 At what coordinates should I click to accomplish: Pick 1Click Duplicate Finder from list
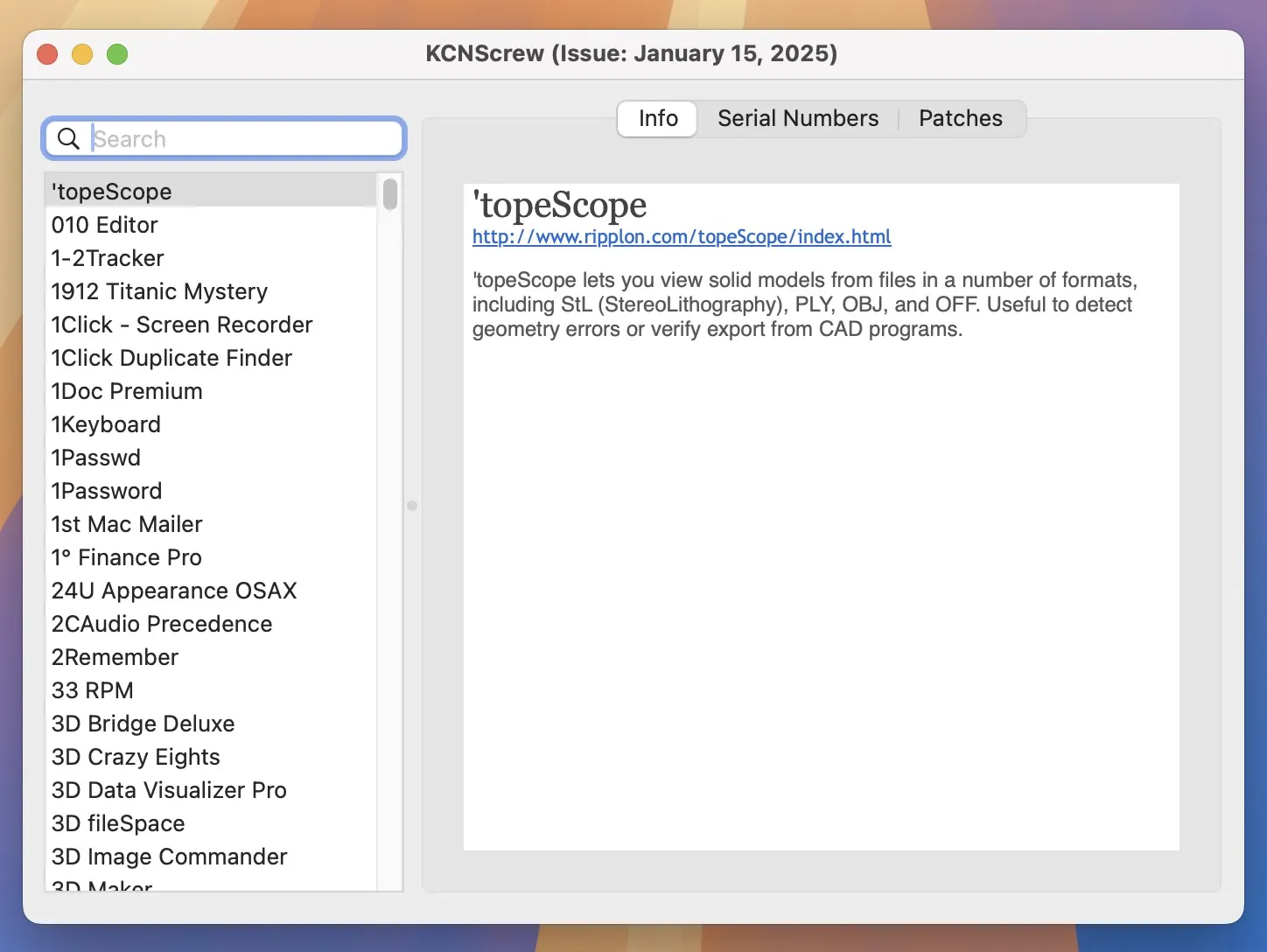(211, 357)
